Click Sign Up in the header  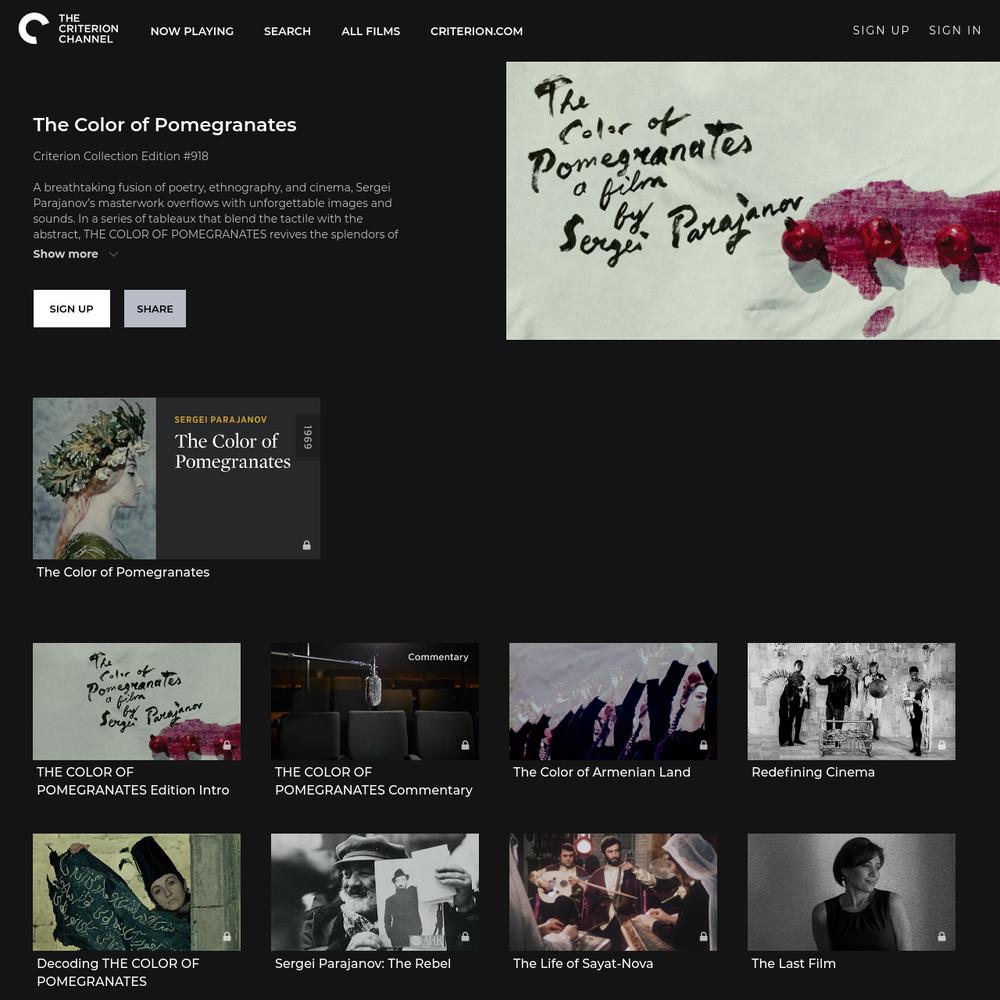pyautogui.click(x=881, y=30)
